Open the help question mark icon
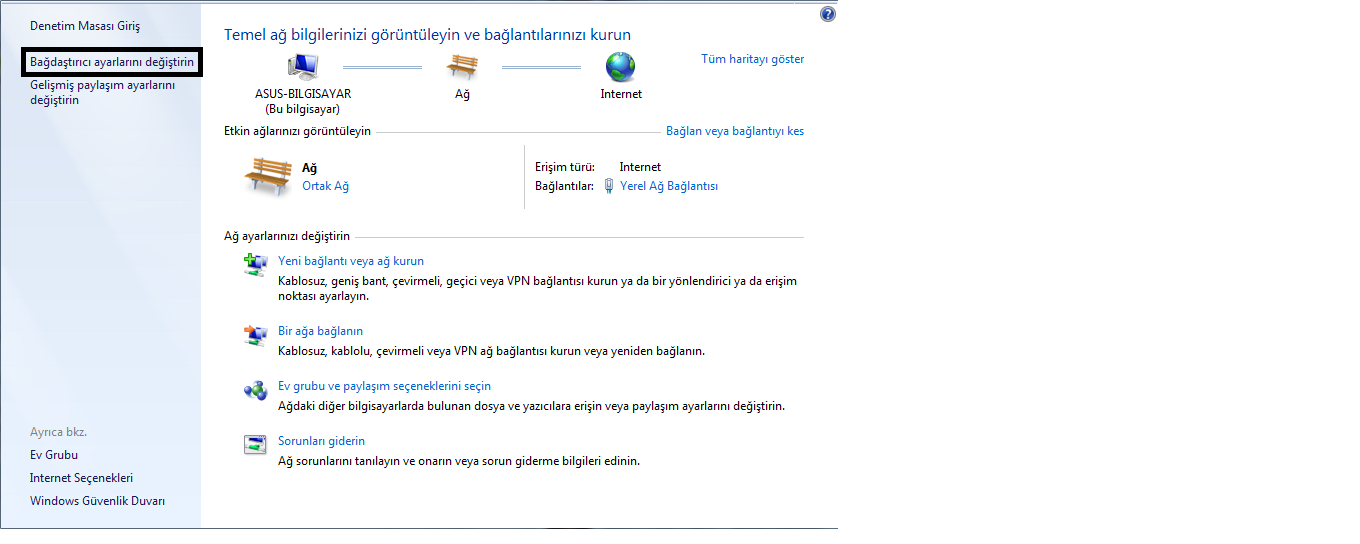Viewport: 1360px width, 544px height. point(827,15)
